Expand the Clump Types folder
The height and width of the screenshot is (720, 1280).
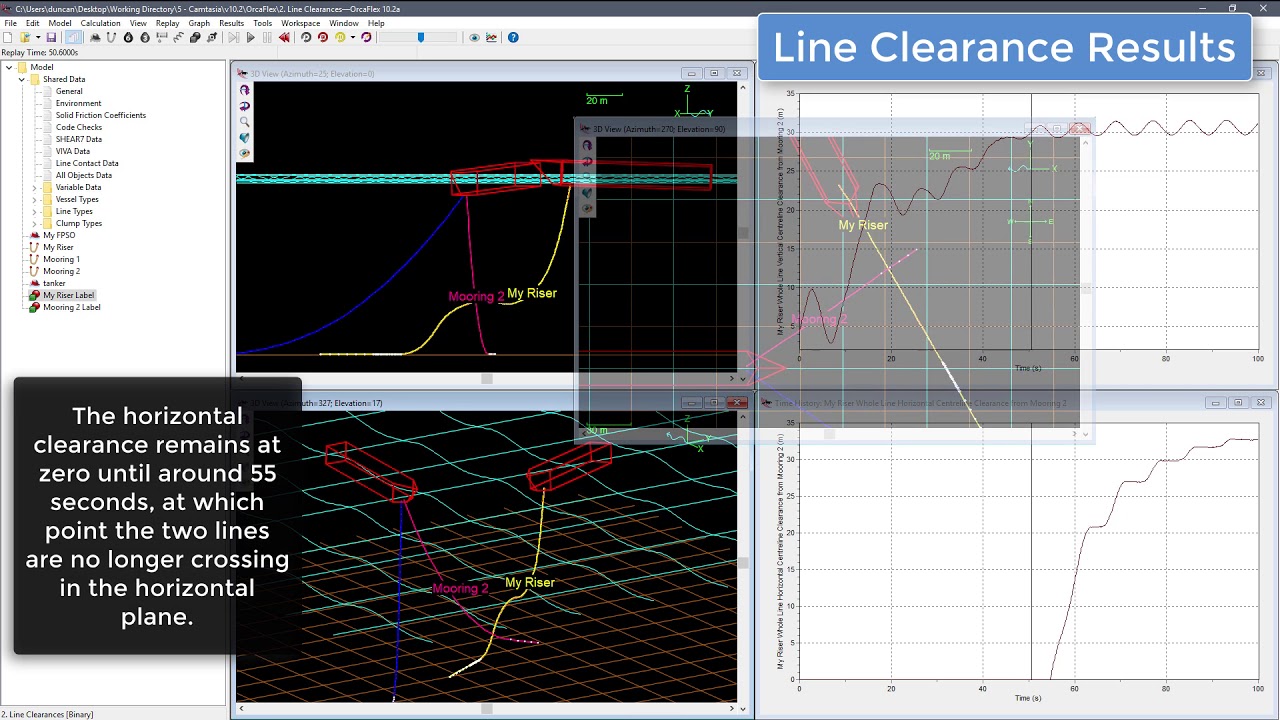tap(34, 223)
